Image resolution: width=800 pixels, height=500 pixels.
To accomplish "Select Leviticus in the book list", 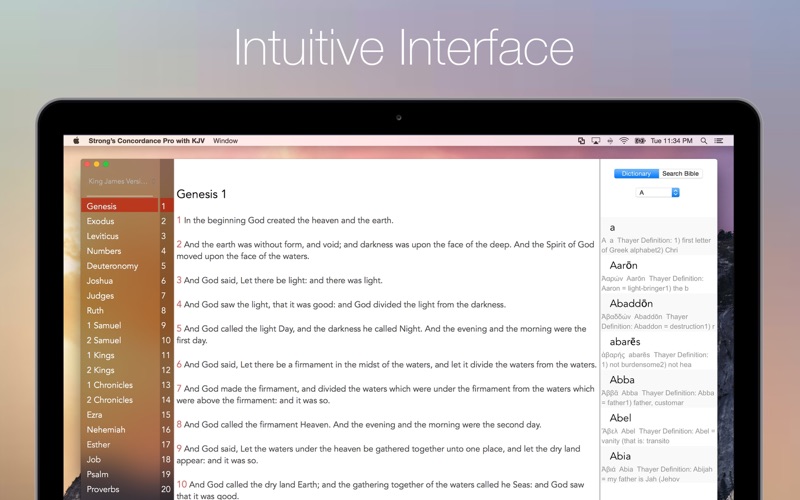I will tap(120, 236).
